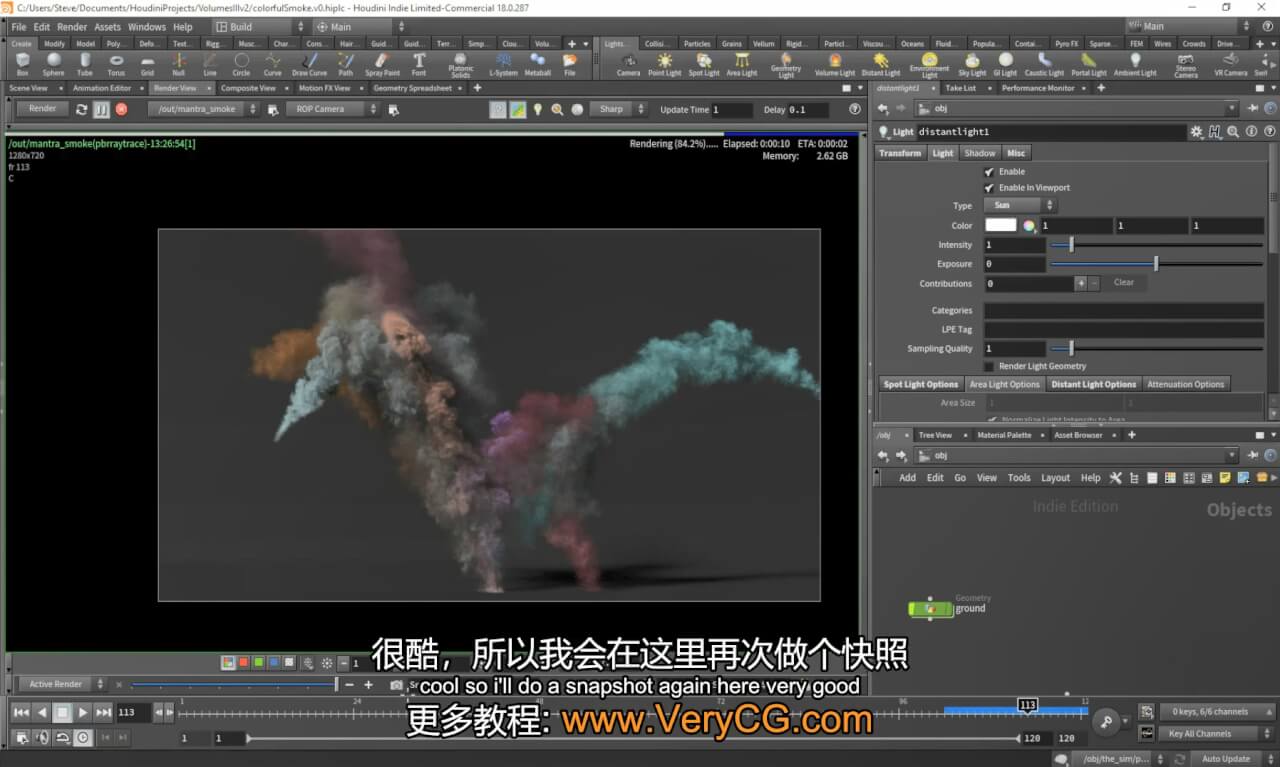Viewport: 1280px width, 767px height.
Task: Select the Circle shelf tool
Action: click(241, 64)
